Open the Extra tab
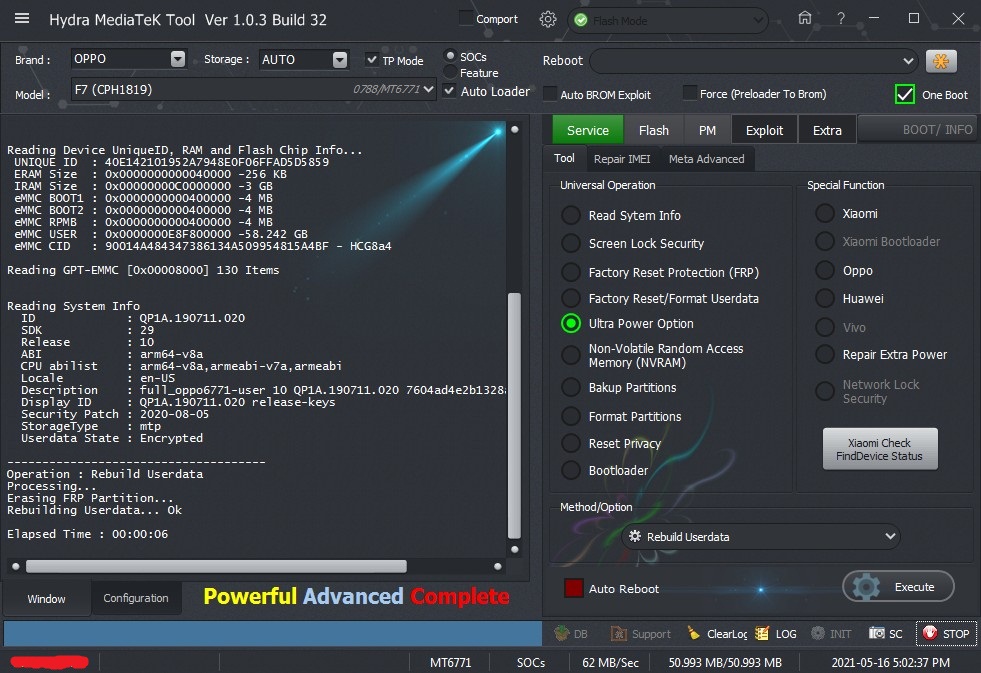This screenshot has width=981, height=673. 827,130
